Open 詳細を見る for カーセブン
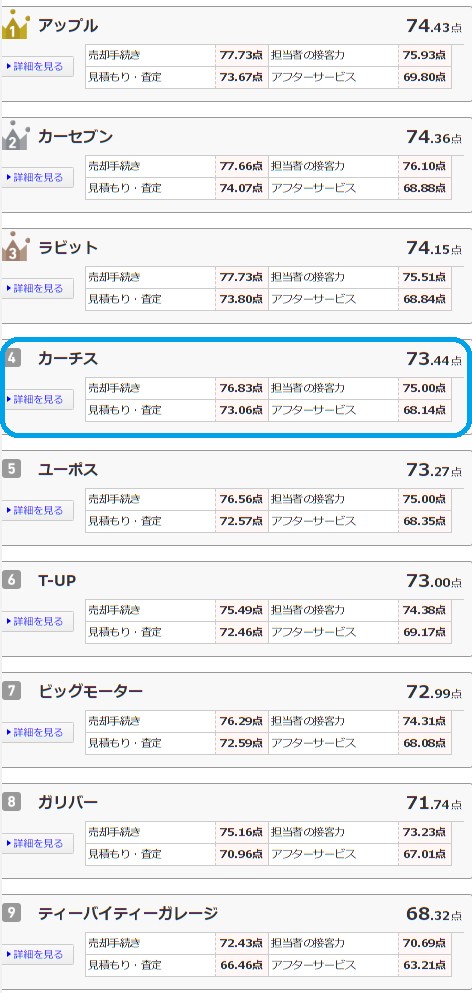This screenshot has height=993, width=472. pyautogui.click(x=37, y=177)
